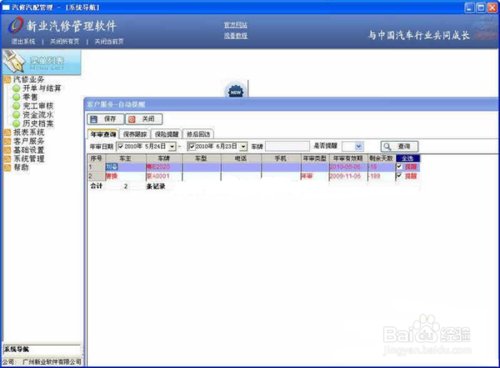Image resolution: width=500 pixels, height=368 pixels.
Task: Click the 帮助 folder icon
Action: click(8, 167)
